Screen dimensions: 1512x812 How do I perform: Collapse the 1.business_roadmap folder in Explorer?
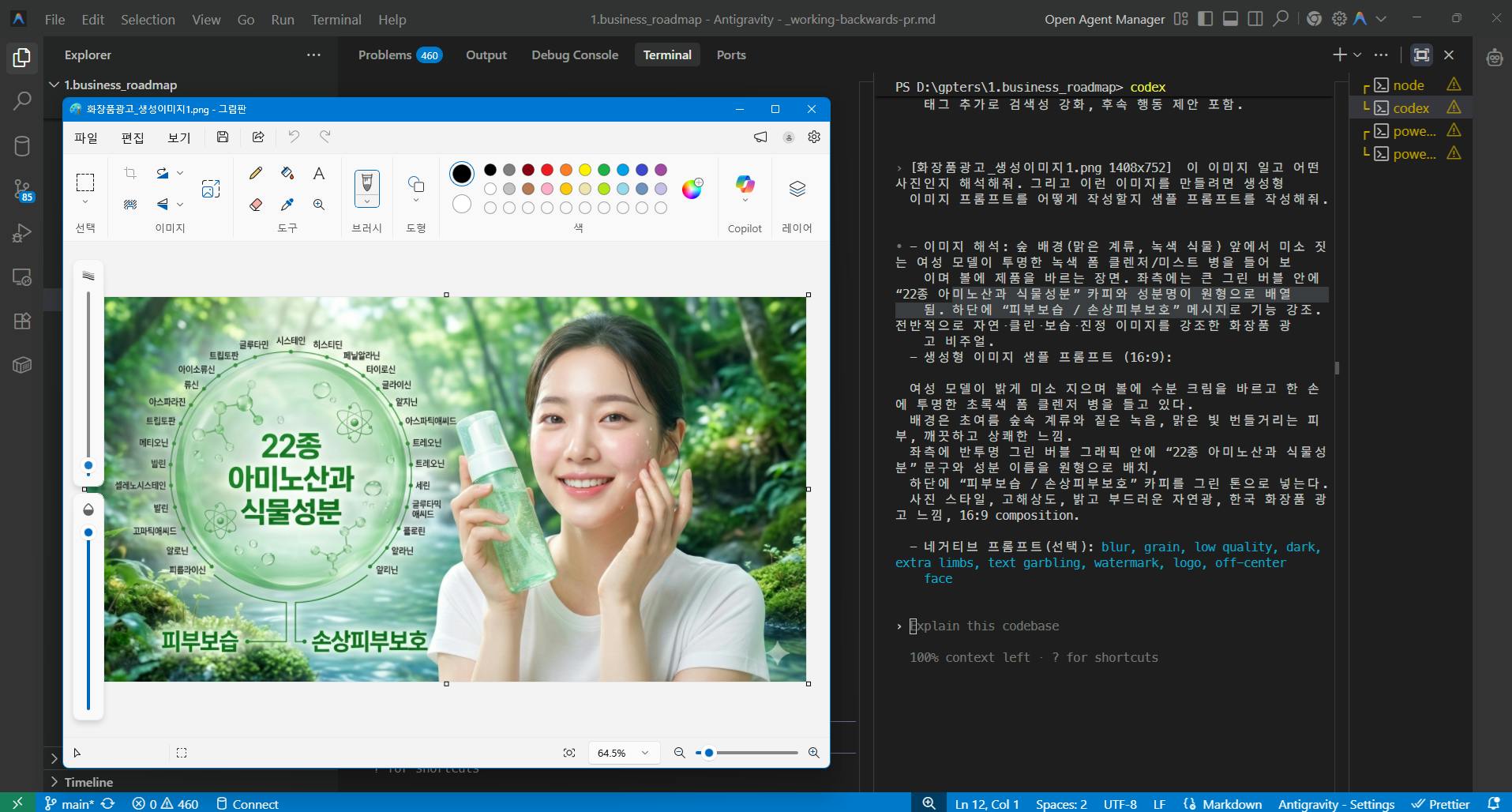tap(54, 85)
